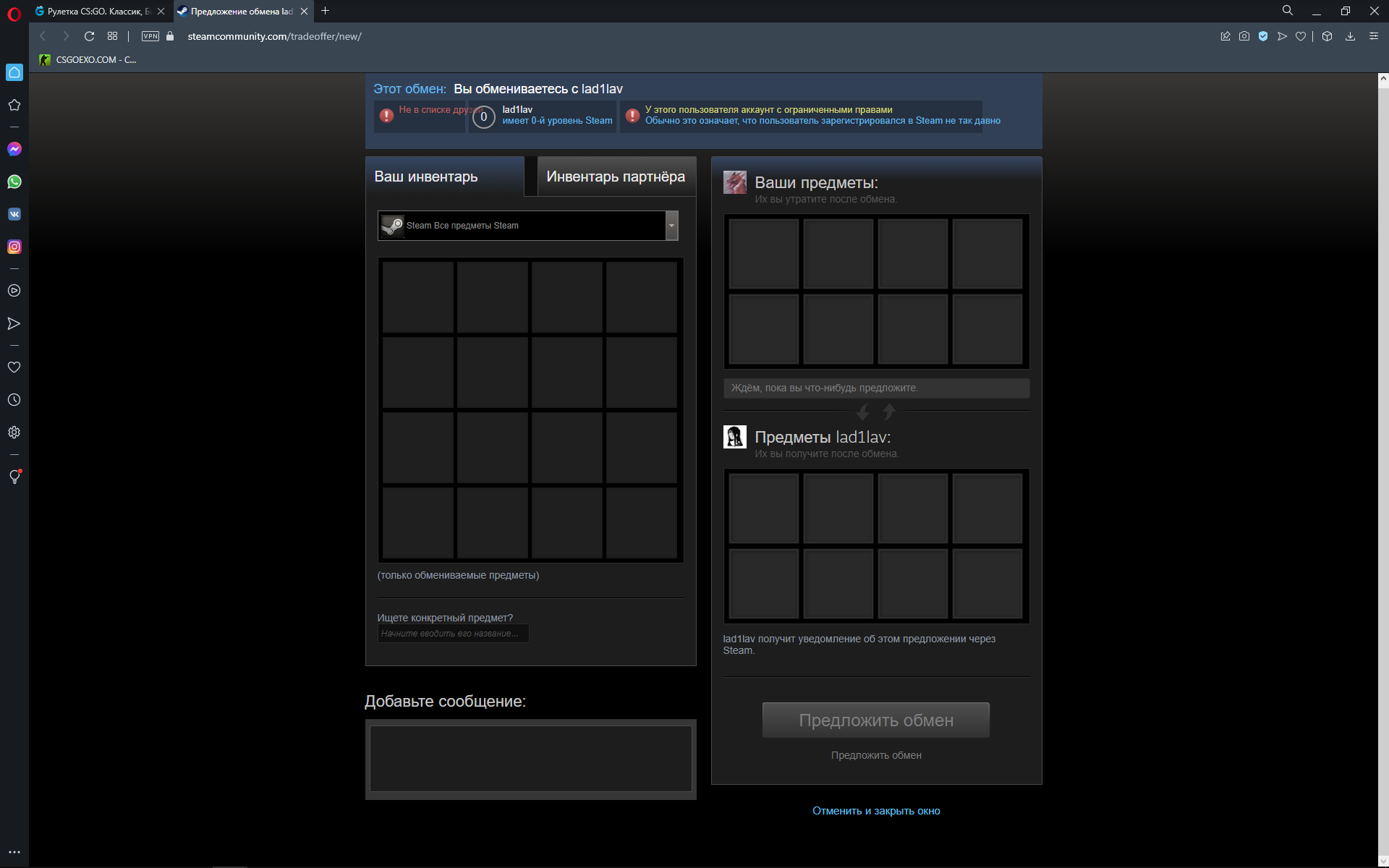The width and height of the screenshot is (1389, 868).
Task: Expand Steam inventory selection dropdown
Action: tap(671, 226)
